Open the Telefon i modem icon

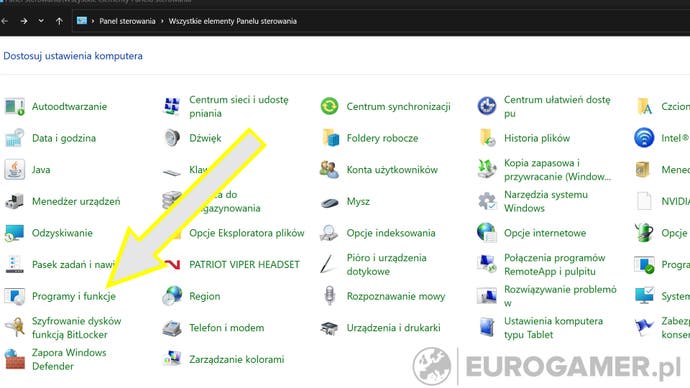pos(172,328)
